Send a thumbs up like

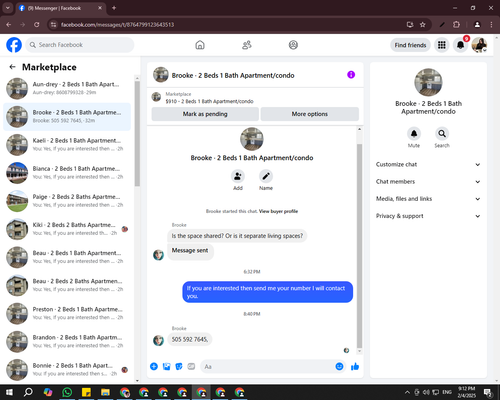click(x=355, y=367)
